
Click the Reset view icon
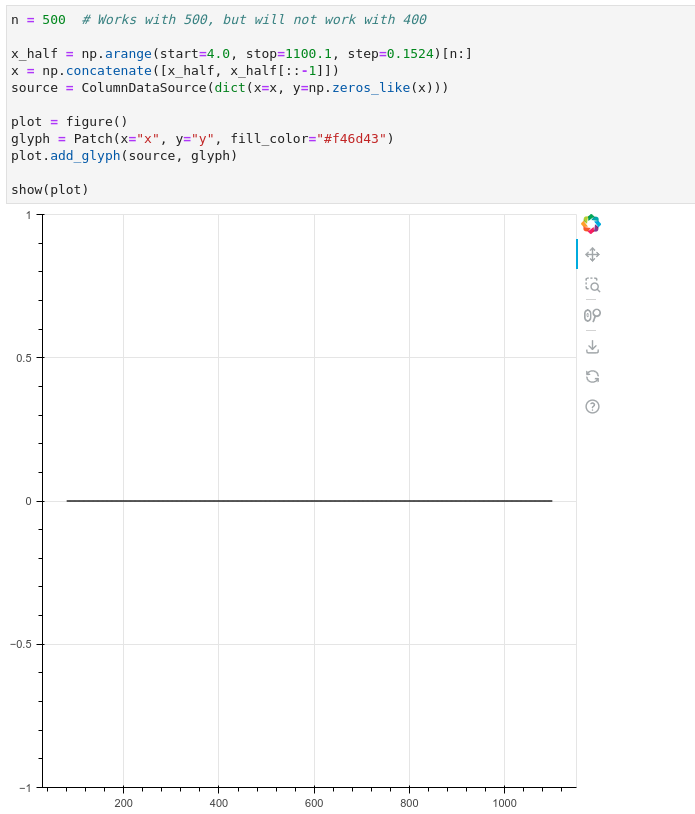click(592, 376)
